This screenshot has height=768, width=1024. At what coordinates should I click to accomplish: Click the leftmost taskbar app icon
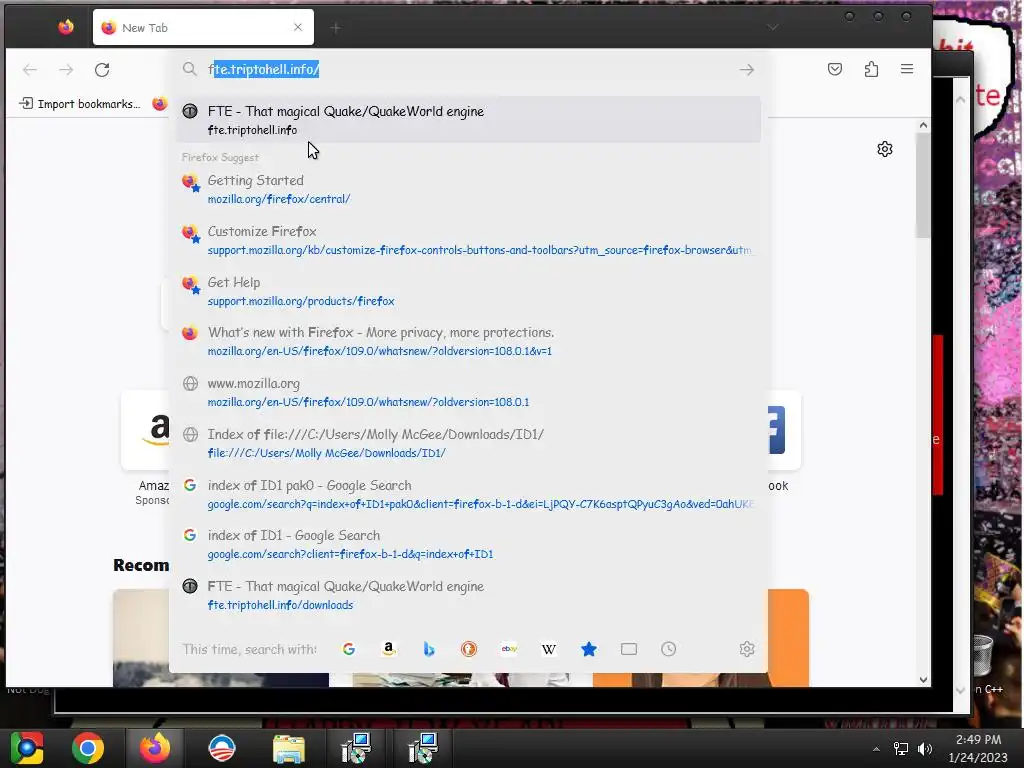[26, 748]
